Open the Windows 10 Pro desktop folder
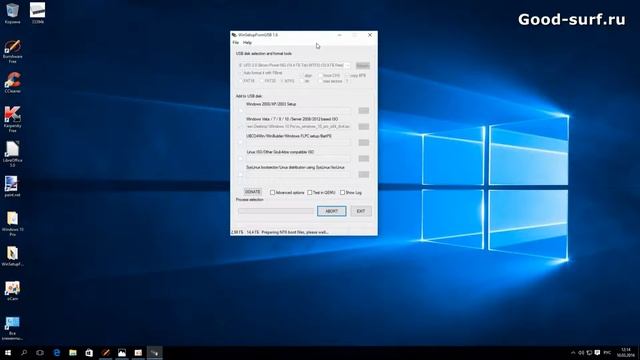This screenshot has height=360, width=640. (12, 224)
